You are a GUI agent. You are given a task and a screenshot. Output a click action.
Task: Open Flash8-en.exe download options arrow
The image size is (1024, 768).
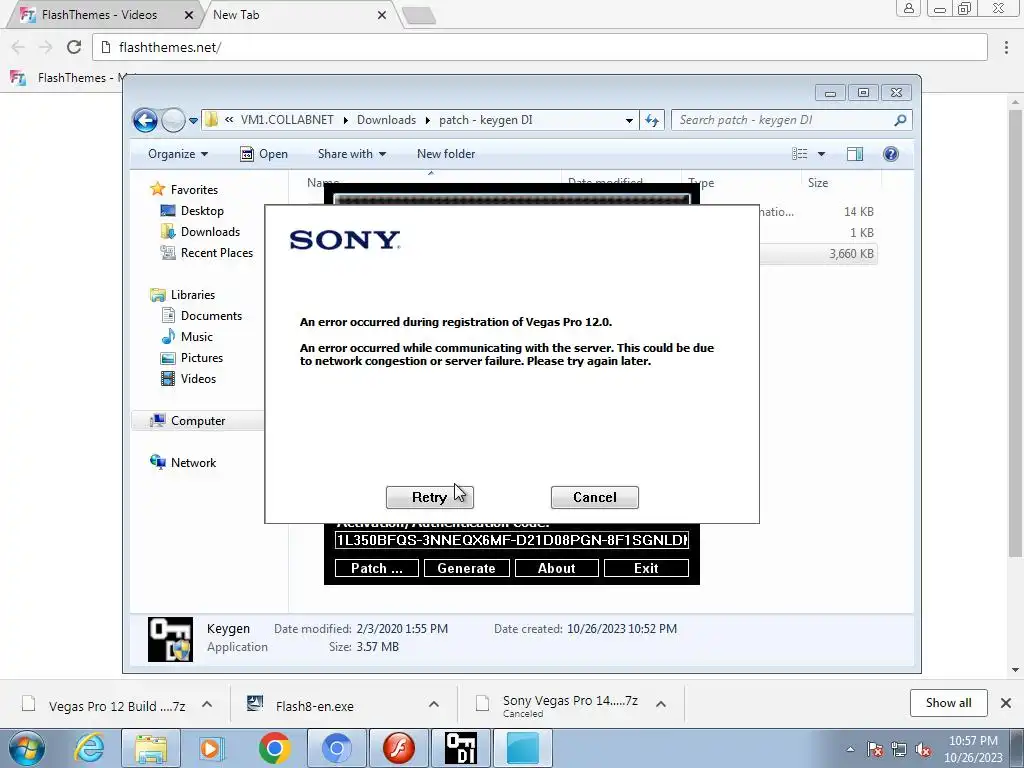434,705
